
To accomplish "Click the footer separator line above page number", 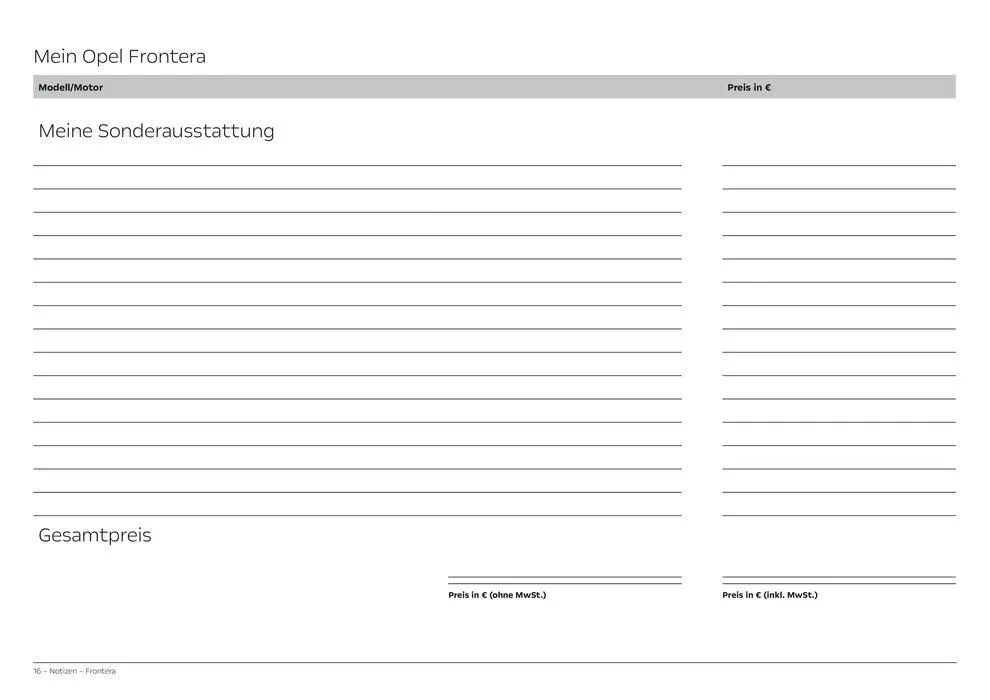I will tap(494, 662).
